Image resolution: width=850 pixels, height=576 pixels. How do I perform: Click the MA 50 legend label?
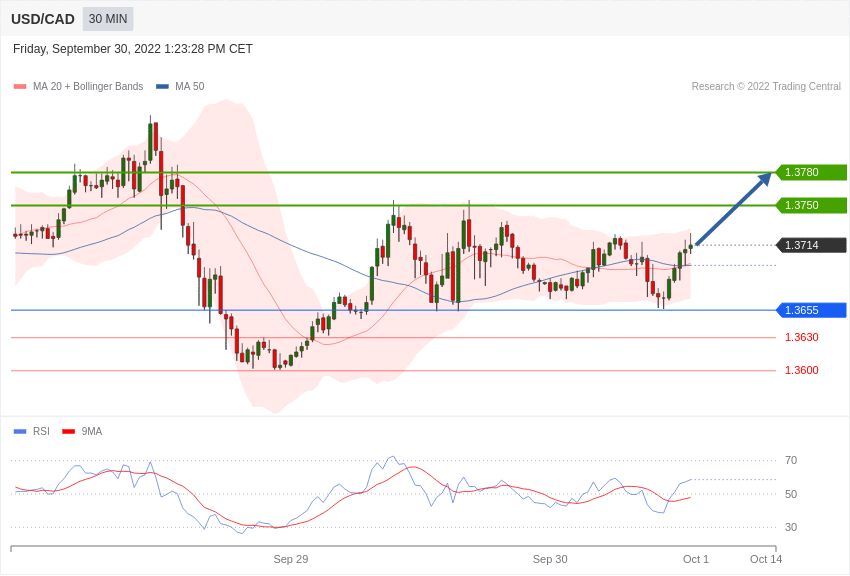pyautogui.click(x=190, y=87)
